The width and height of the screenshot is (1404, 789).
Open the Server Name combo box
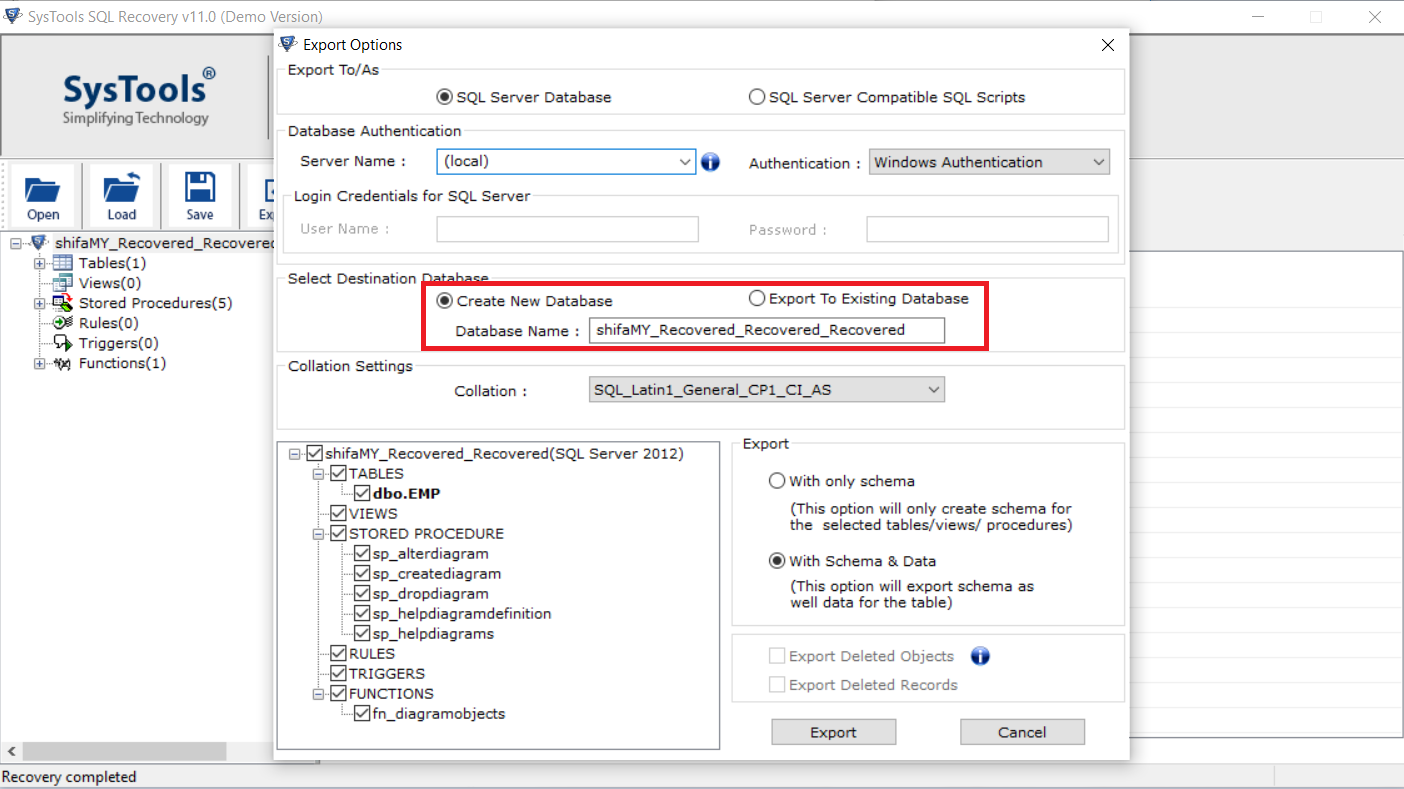coord(566,161)
